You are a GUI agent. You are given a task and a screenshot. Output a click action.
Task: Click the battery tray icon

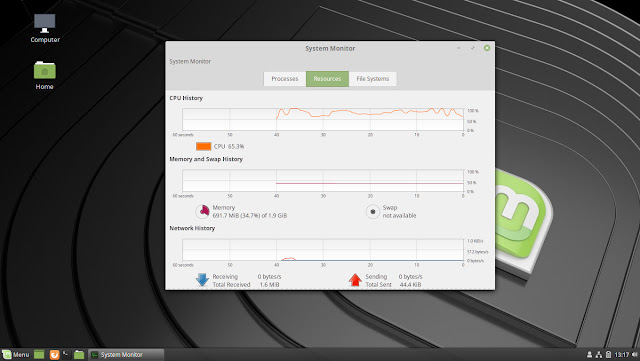click(608, 354)
